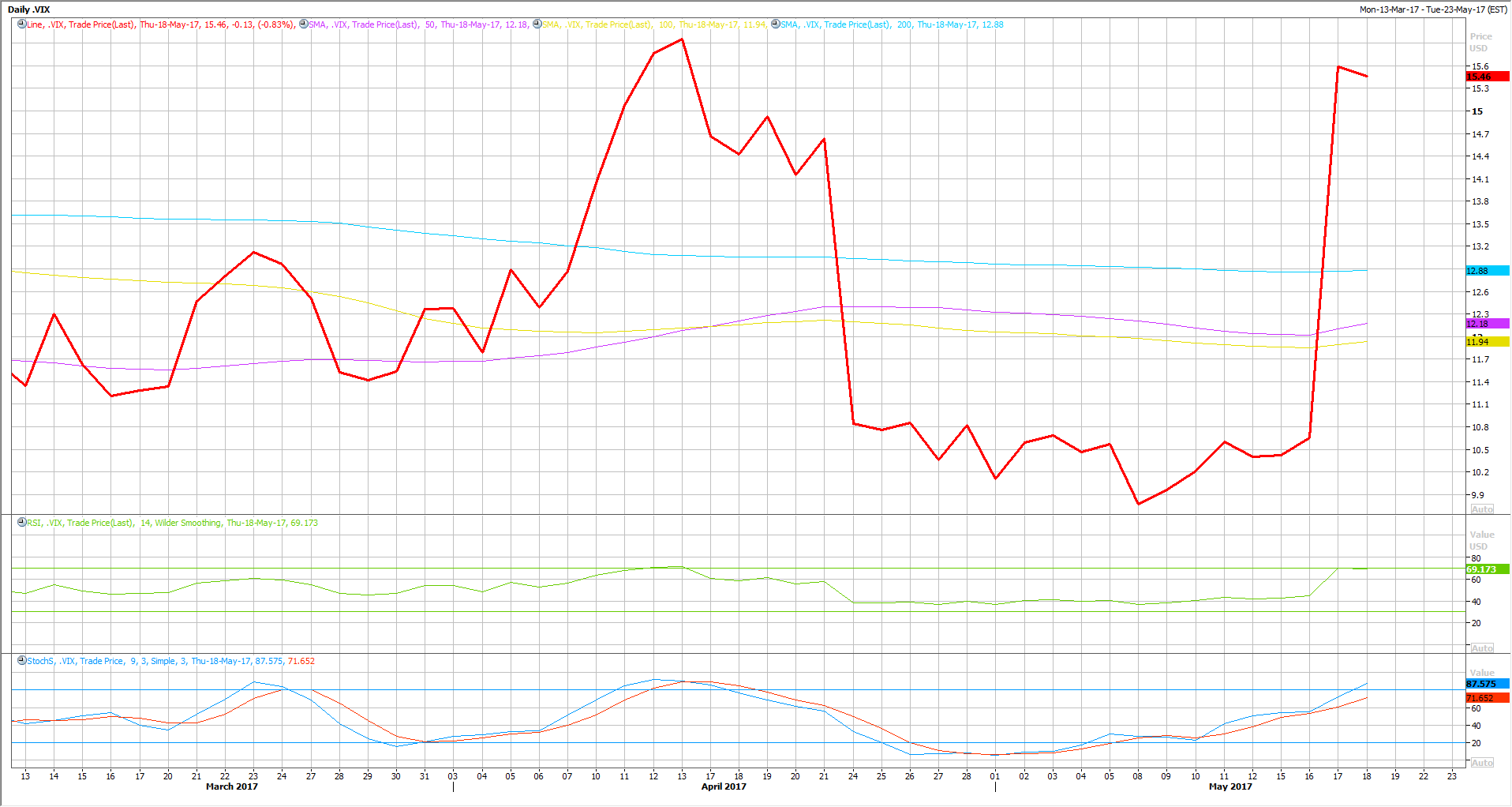Image resolution: width=1512 pixels, height=807 pixels.
Task: Click the cyan 12.88 SMA value tag
Action: [x=1487, y=271]
